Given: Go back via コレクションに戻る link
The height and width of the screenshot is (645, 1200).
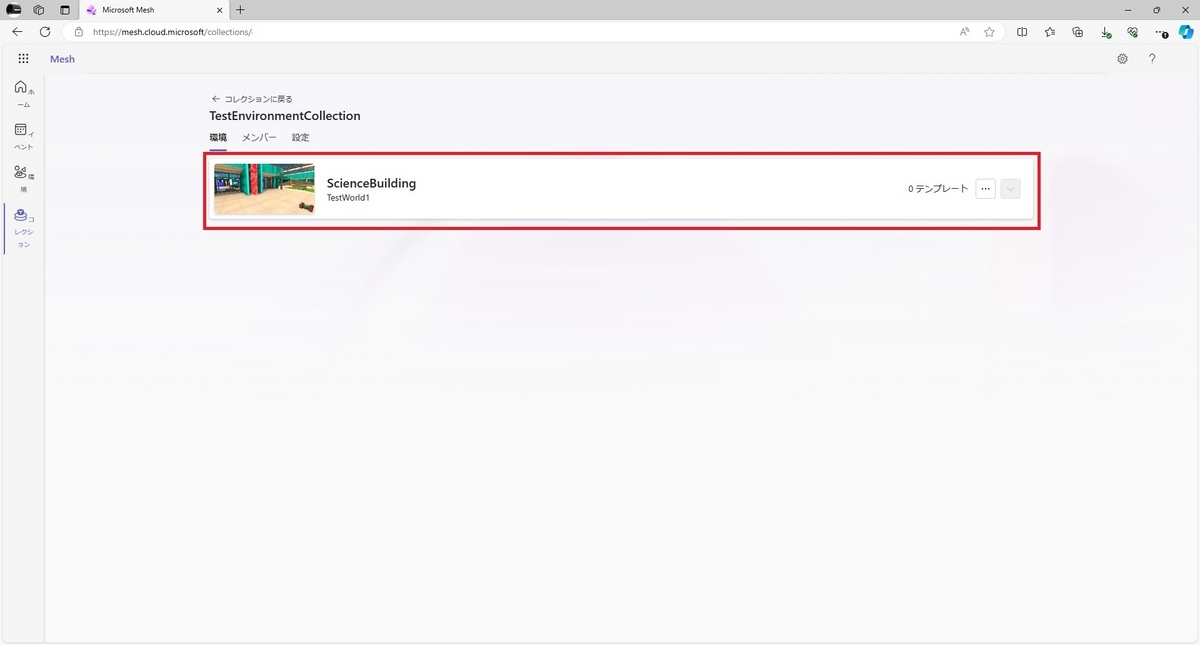Looking at the screenshot, I should [x=252, y=99].
